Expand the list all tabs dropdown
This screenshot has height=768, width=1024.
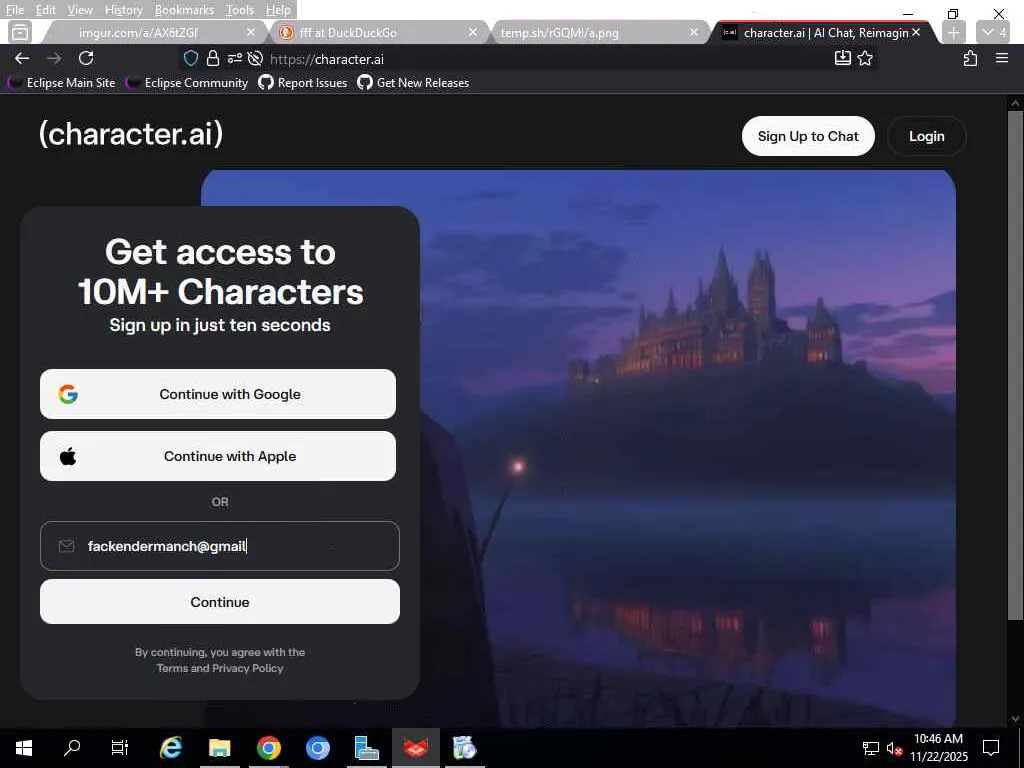(993, 32)
